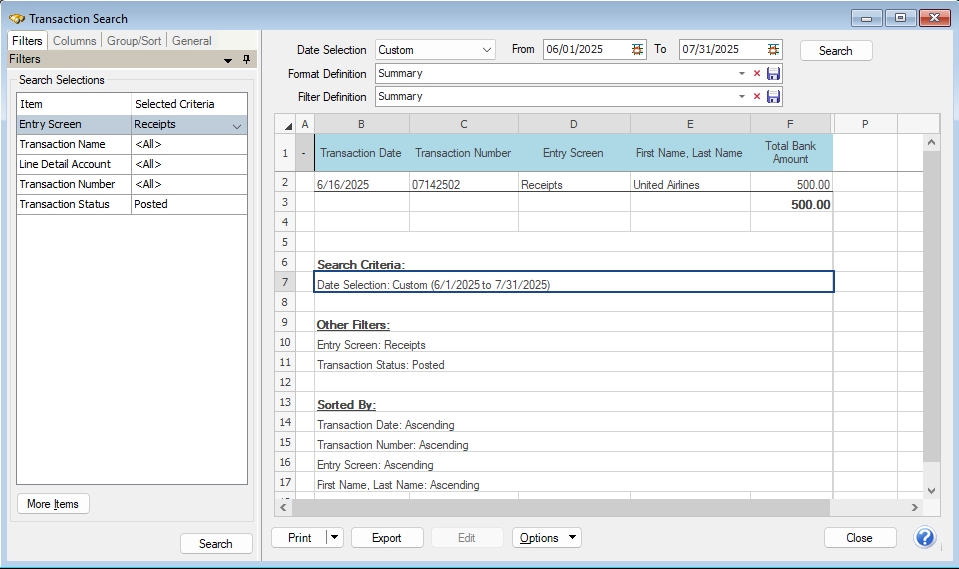Screen dimensions: 959x569
Task: Open the From date calendar picker
Action: [638, 50]
